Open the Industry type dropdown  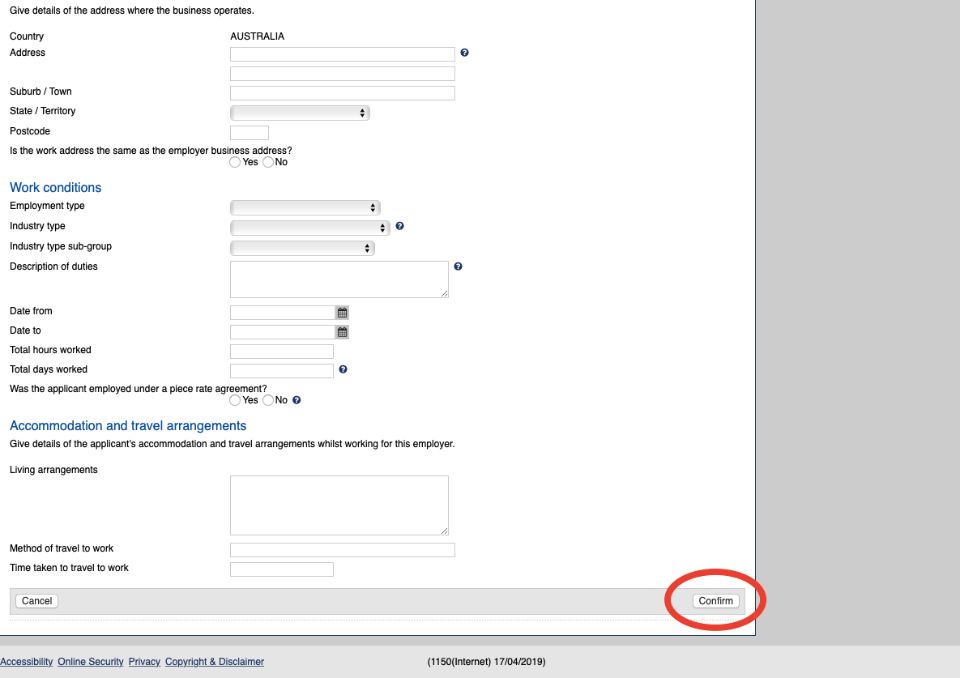(310, 228)
